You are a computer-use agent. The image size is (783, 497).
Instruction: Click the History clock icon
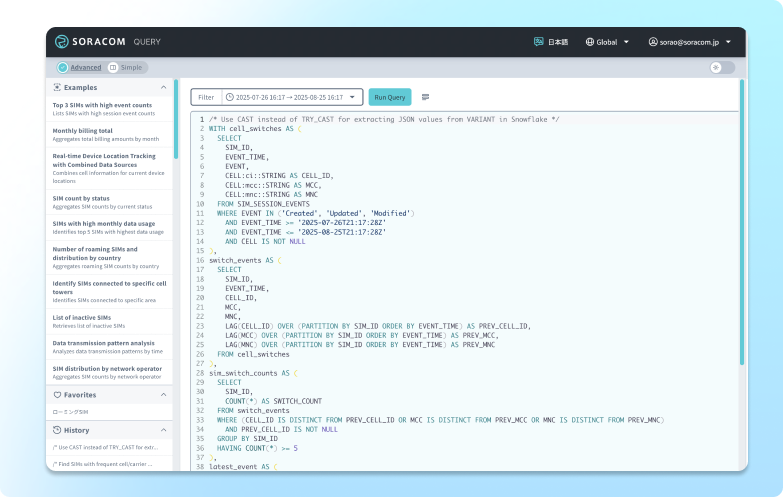(56, 430)
